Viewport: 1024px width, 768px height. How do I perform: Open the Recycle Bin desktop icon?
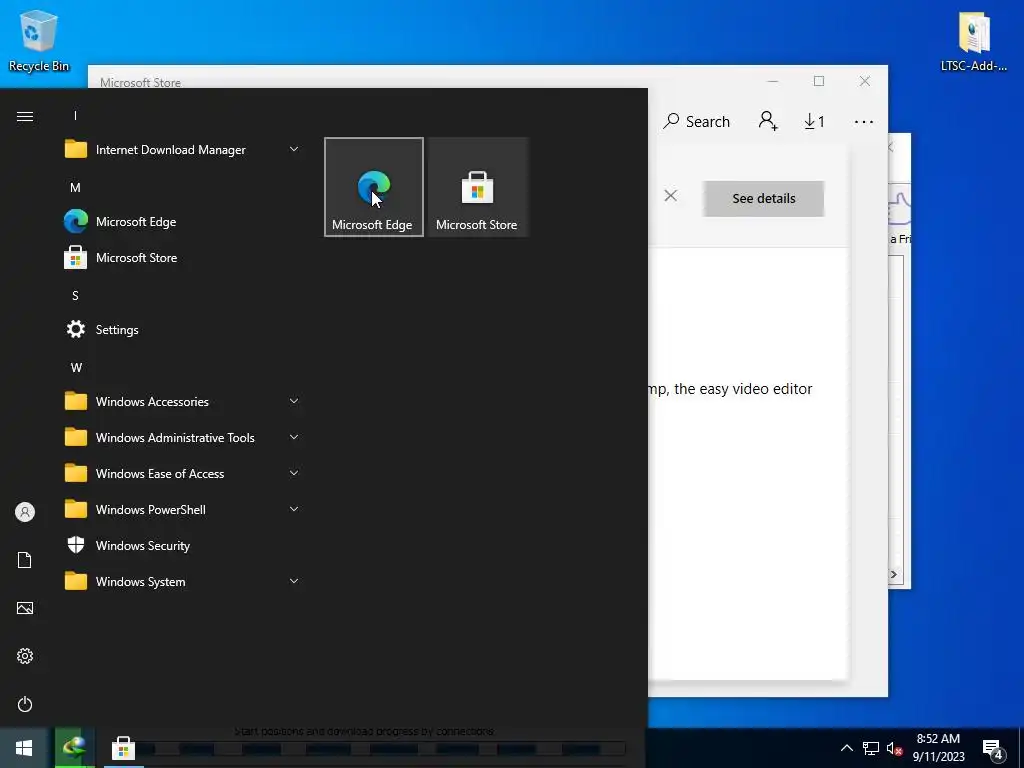point(39,40)
